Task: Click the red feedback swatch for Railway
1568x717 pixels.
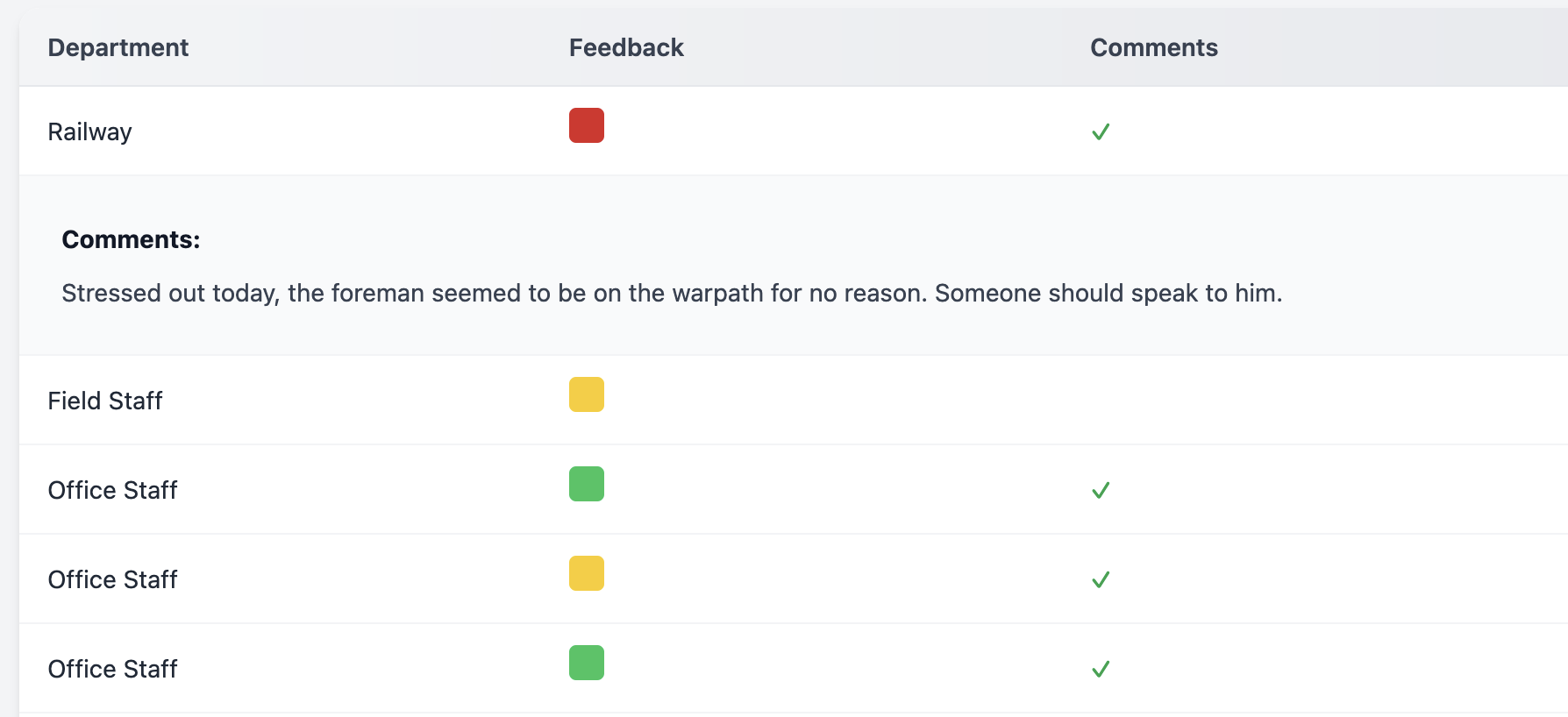Action: tap(587, 125)
